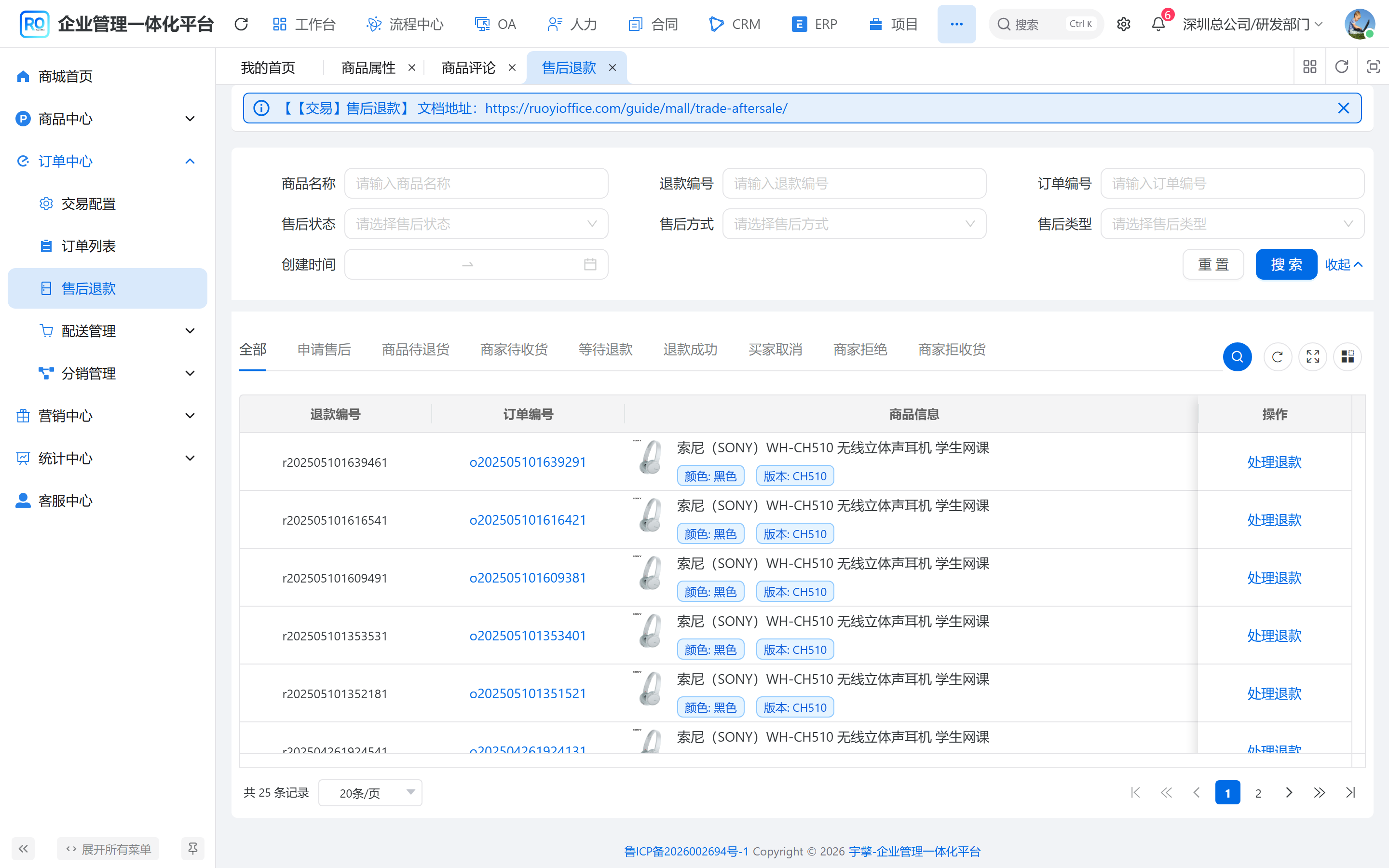Viewport: 1389px width, 868px height.
Task: Switch to the 退款成功 tab
Action: (690, 350)
